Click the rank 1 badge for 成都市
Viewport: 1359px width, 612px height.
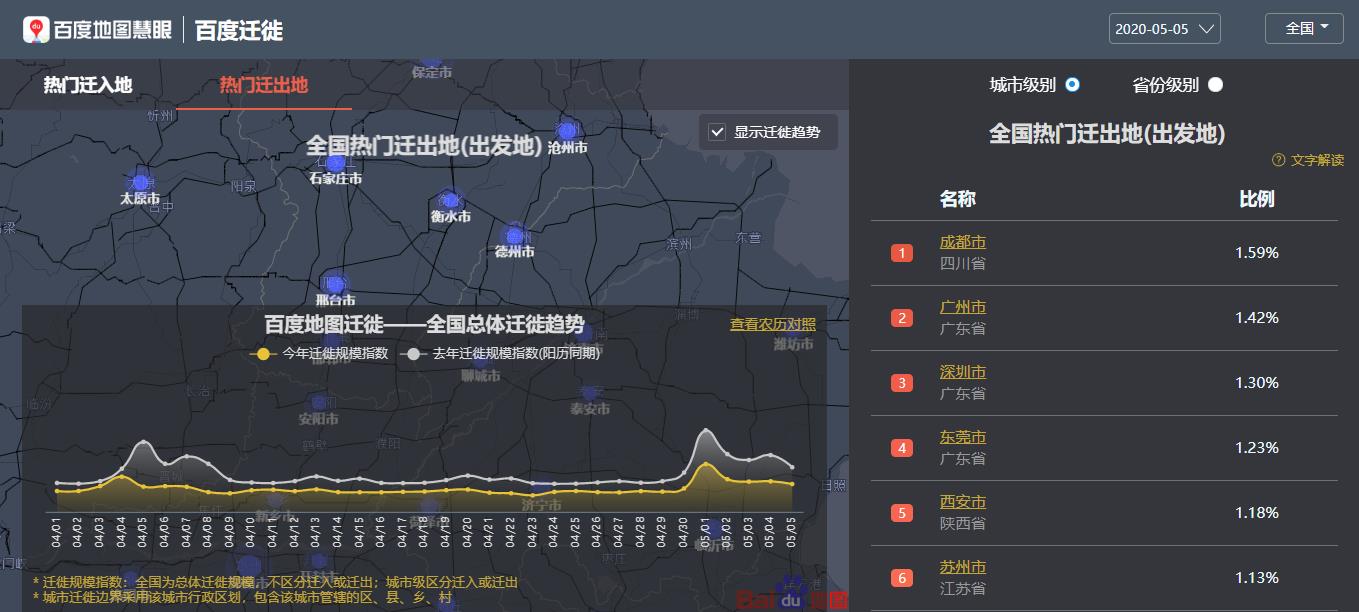click(x=902, y=253)
